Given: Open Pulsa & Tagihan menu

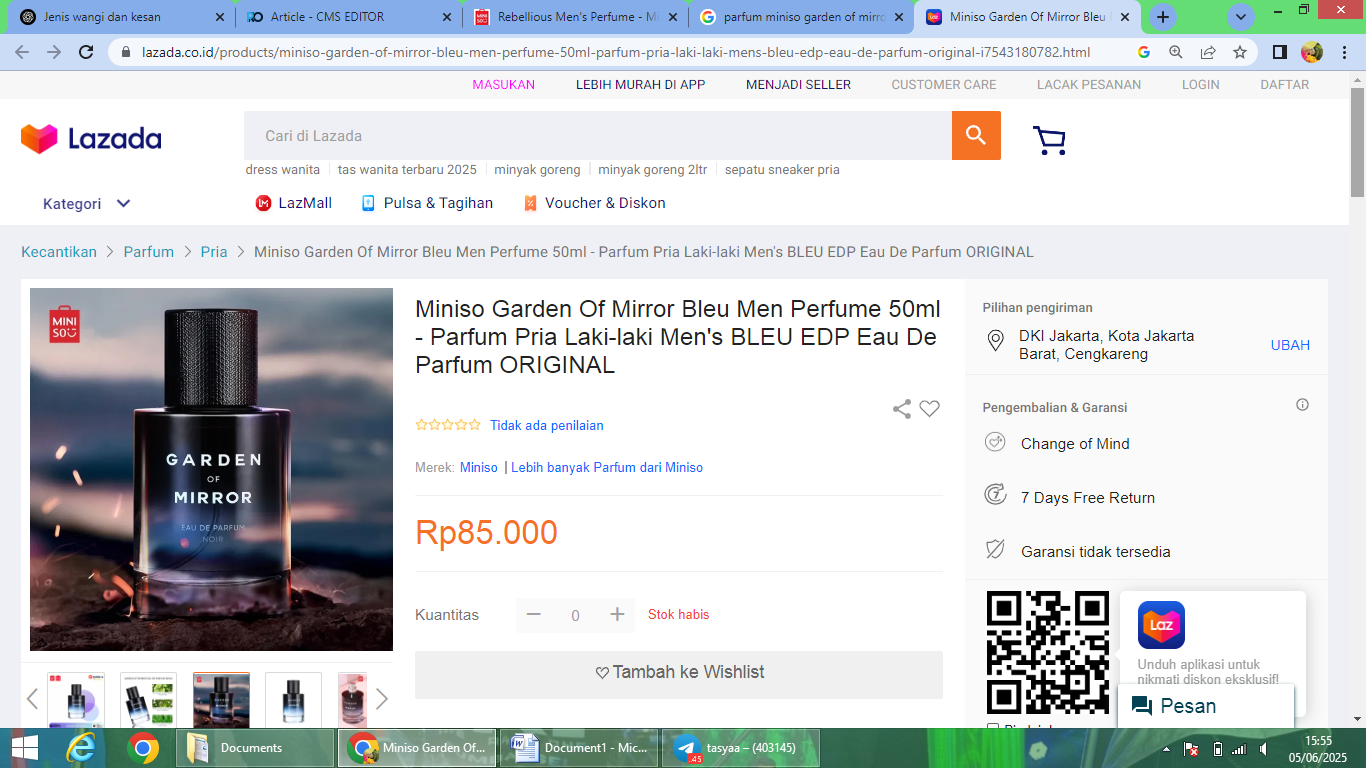Looking at the screenshot, I should [x=427, y=203].
